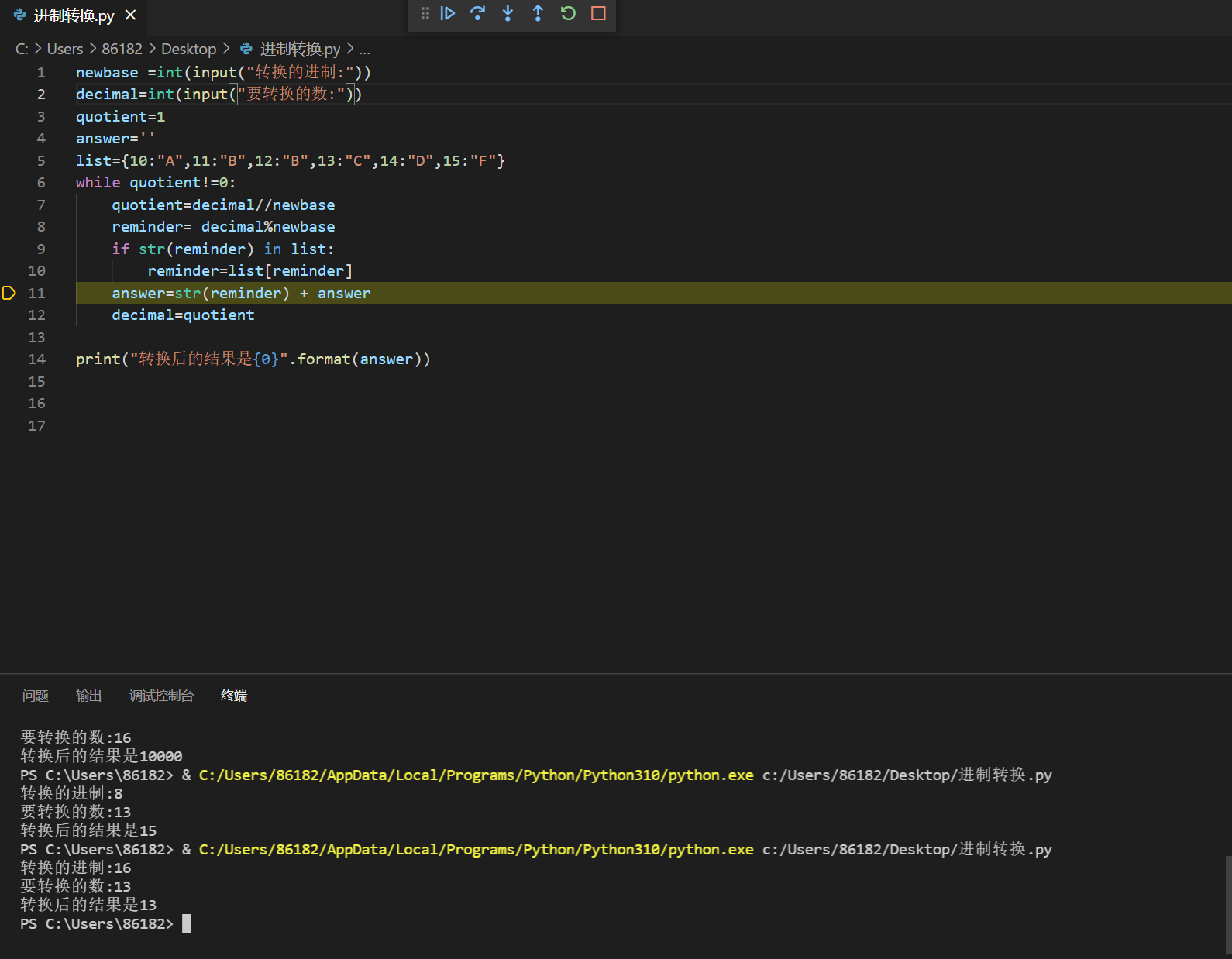Click the python.exe path link in terminal
The image size is (1232, 959).
[x=476, y=850]
